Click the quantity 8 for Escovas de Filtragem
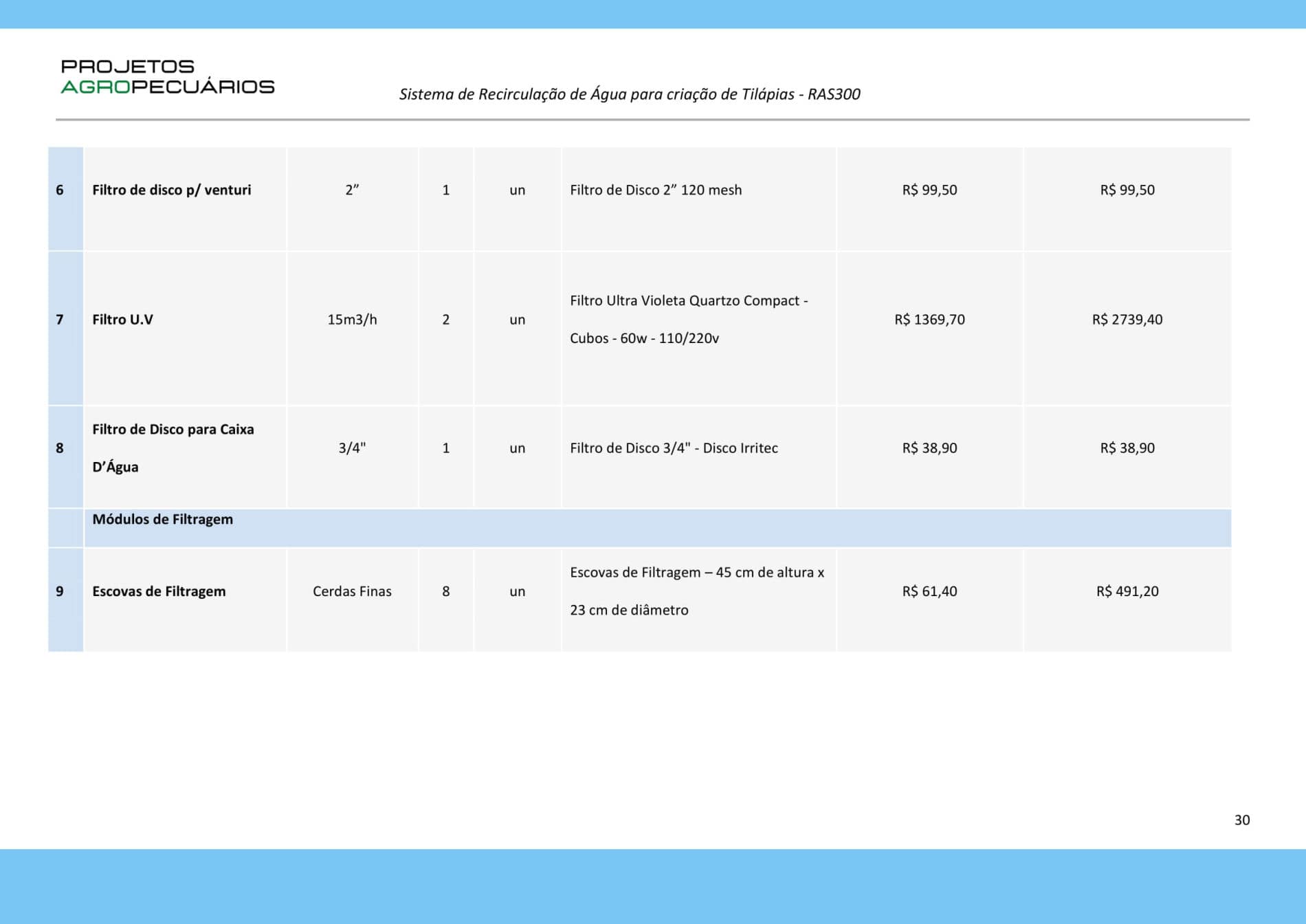1306x924 pixels. pos(445,591)
